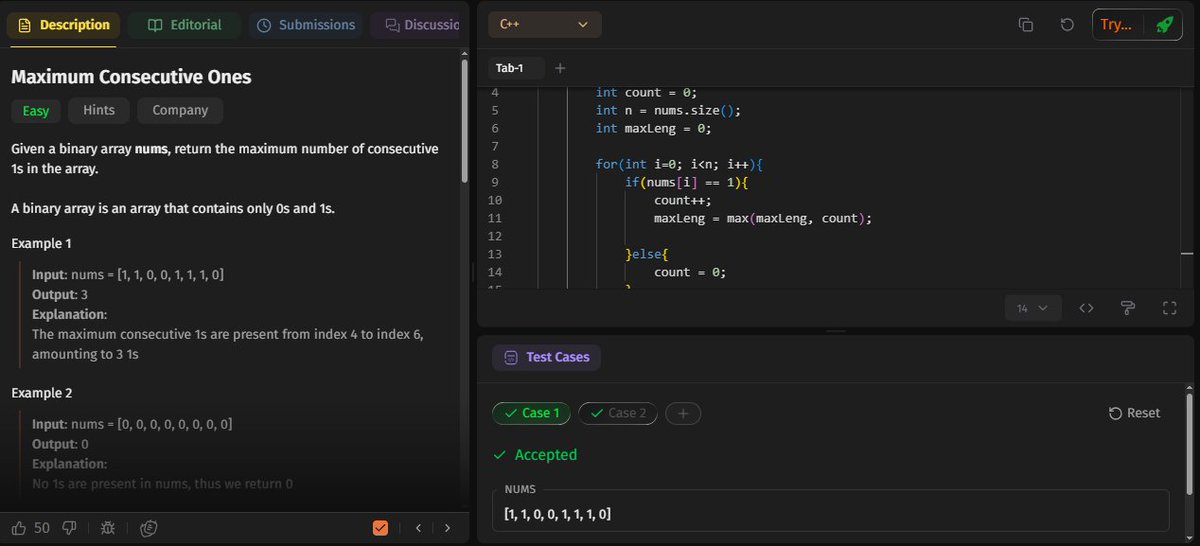Like the problem with thumbs up
The image size is (1200, 546).
[19, 528]
